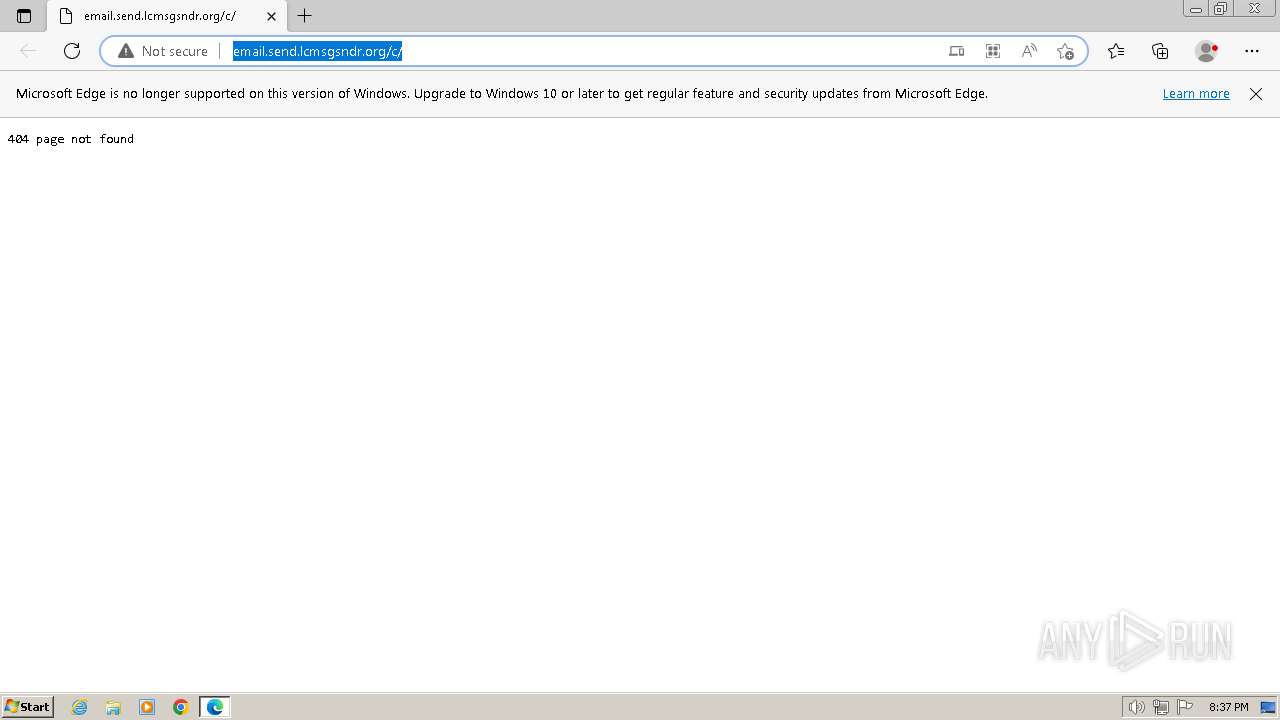Open the Windows Start menu
This screenshot has height=720, width=1280.
pos(28,707)
